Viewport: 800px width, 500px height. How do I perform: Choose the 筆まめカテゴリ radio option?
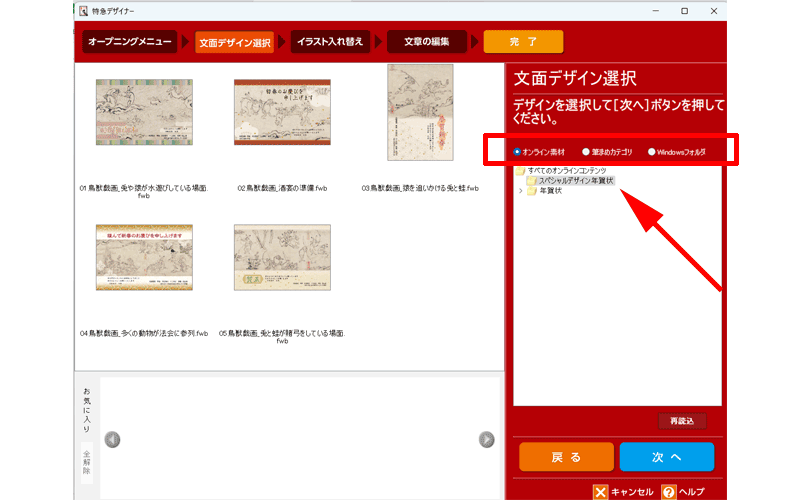coord(586,152)
